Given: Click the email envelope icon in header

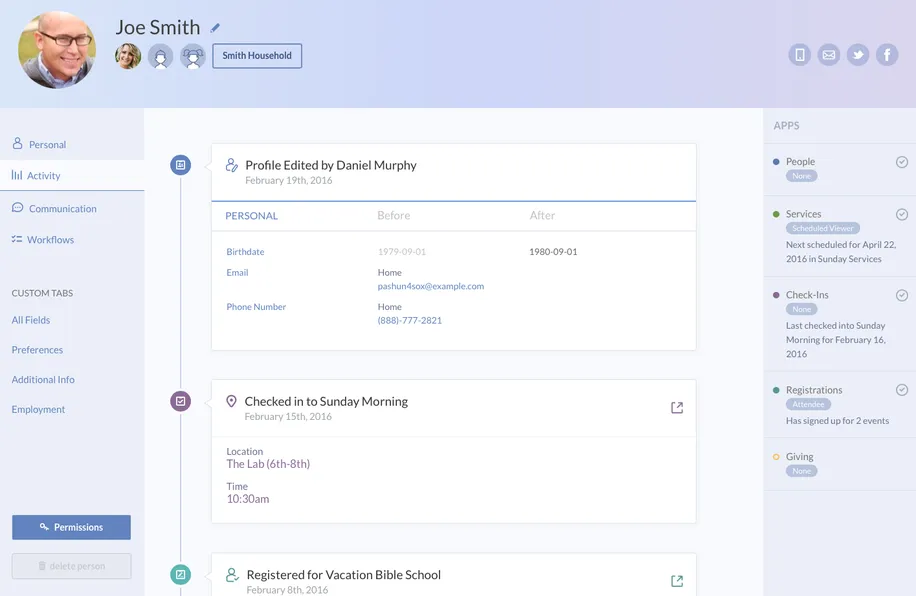Looking at the screenshot, I should (829, 55).
